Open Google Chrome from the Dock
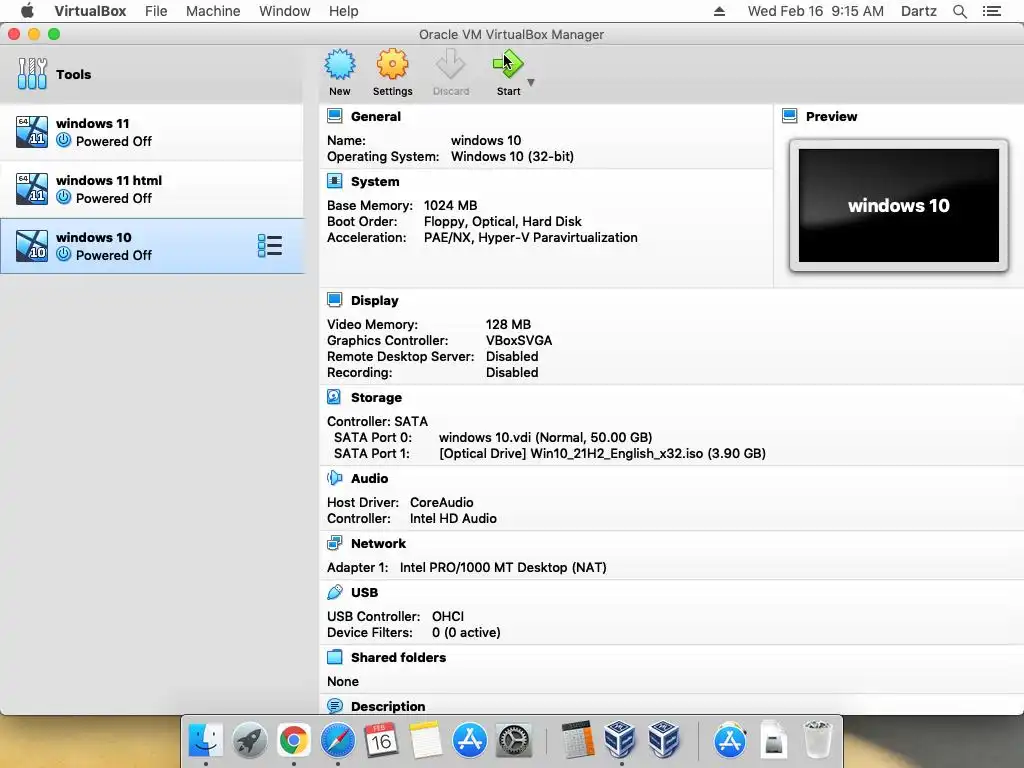This screenshot has width=1024, height=768. pyautogui.click(x=293, y=740)
